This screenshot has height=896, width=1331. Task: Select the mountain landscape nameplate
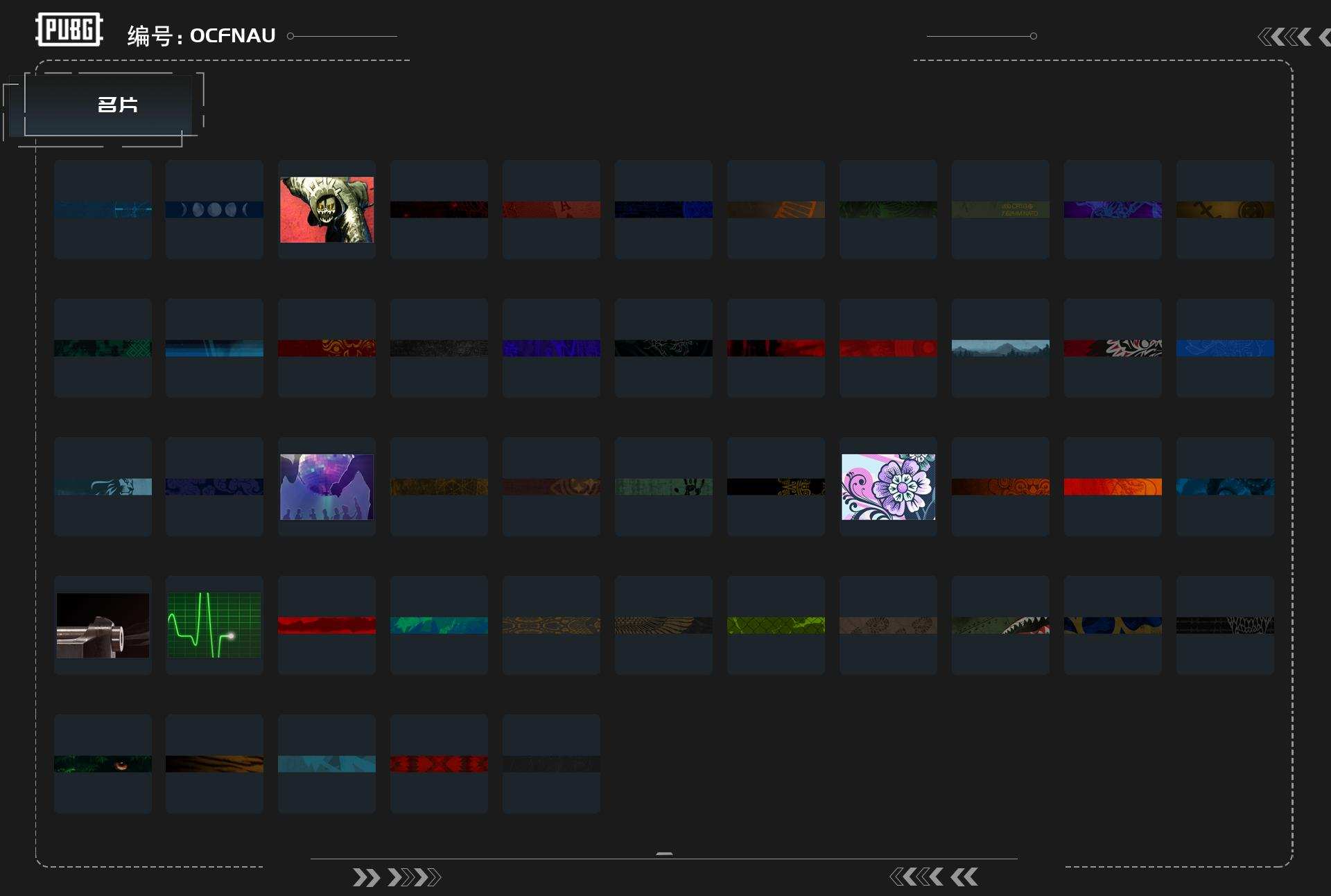click(x=1000, y=348)
